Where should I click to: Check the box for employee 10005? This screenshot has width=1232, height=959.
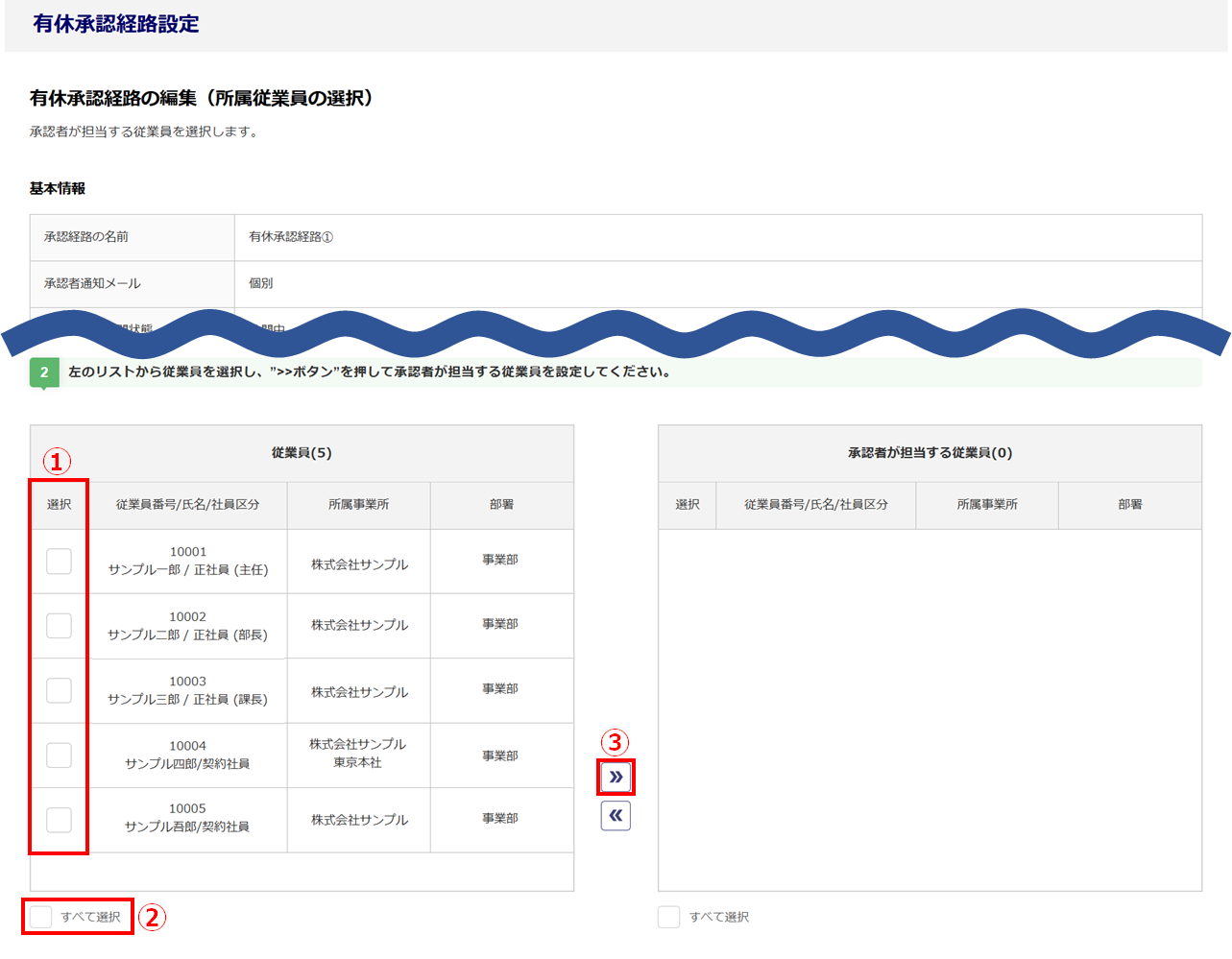coord(60,820)
